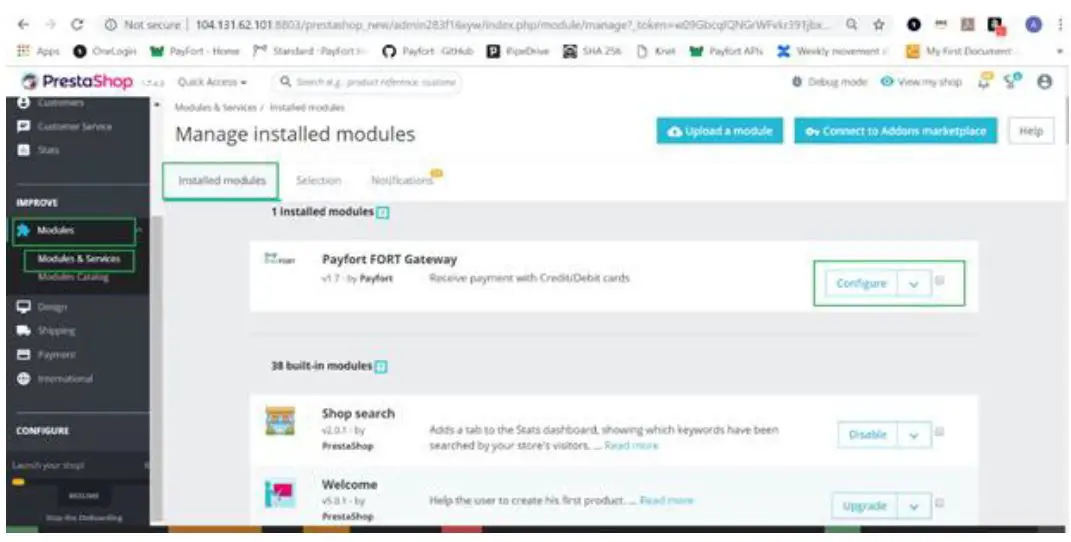Go back using browser back arrow
Image resolution: width=1071 pixels, height=542 pixels.
point(23,25)
